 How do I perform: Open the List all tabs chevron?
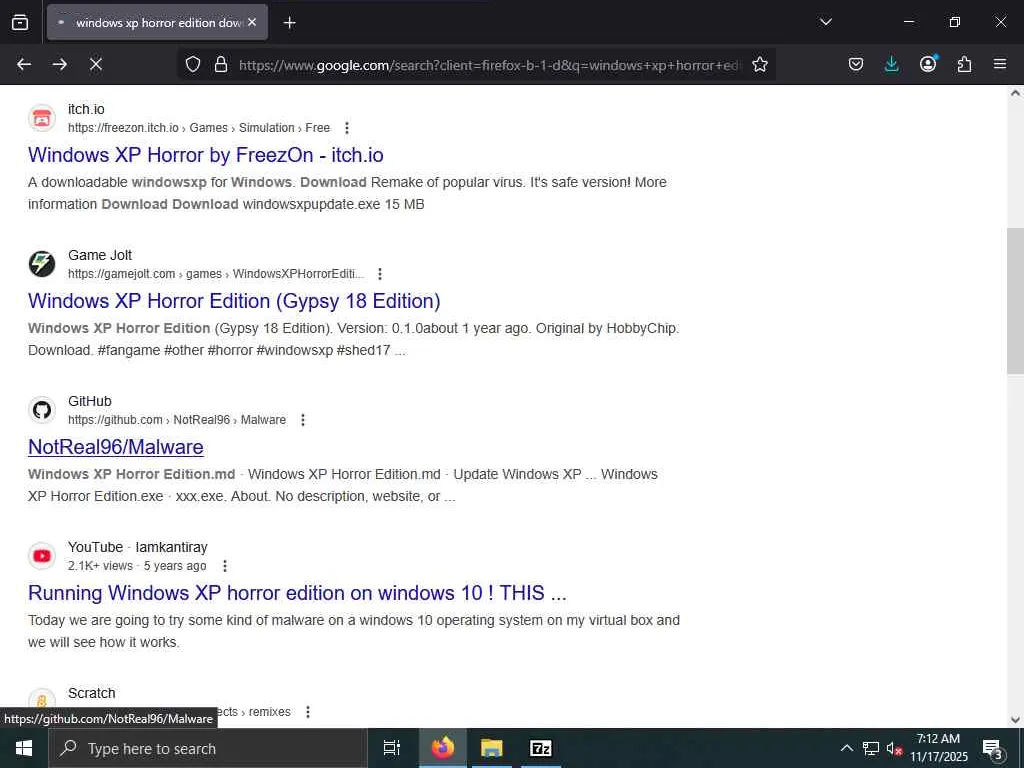[x=825, y=22]
